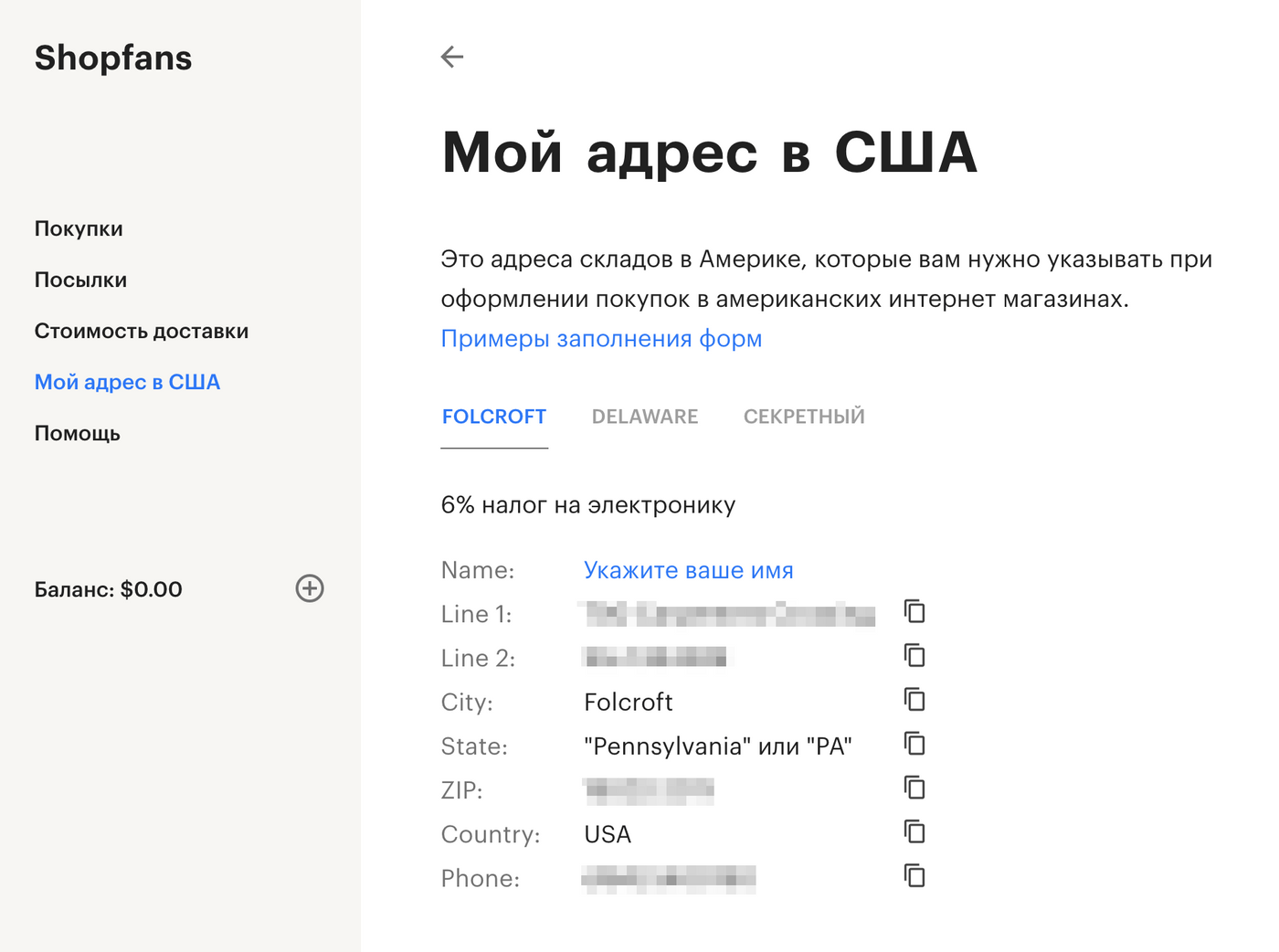
Task: Switch to the FOLCROFT tab
Action: pyautogui.click(x=494, y=417)
